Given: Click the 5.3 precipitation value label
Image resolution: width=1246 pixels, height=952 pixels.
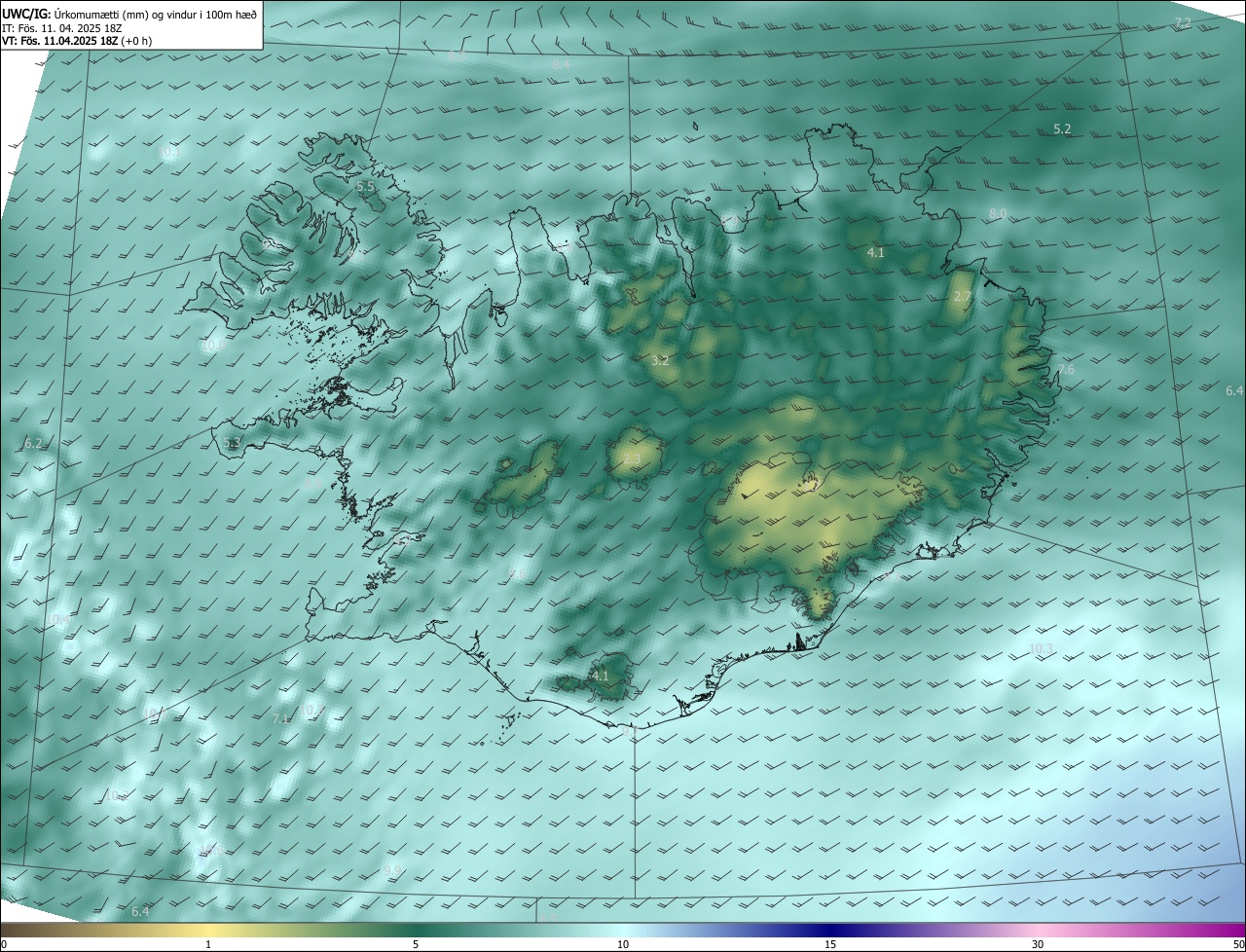Looking at the screenshot, I should point(232,443).
